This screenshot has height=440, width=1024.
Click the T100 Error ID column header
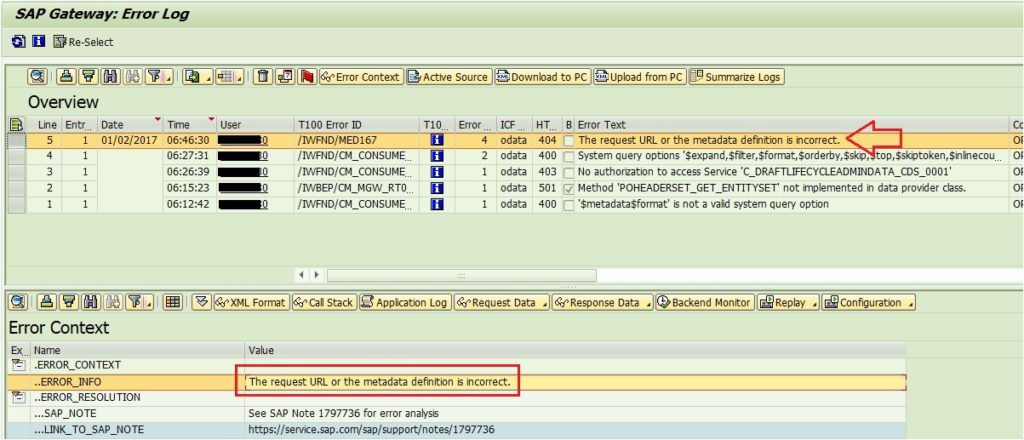coord(357,125)
